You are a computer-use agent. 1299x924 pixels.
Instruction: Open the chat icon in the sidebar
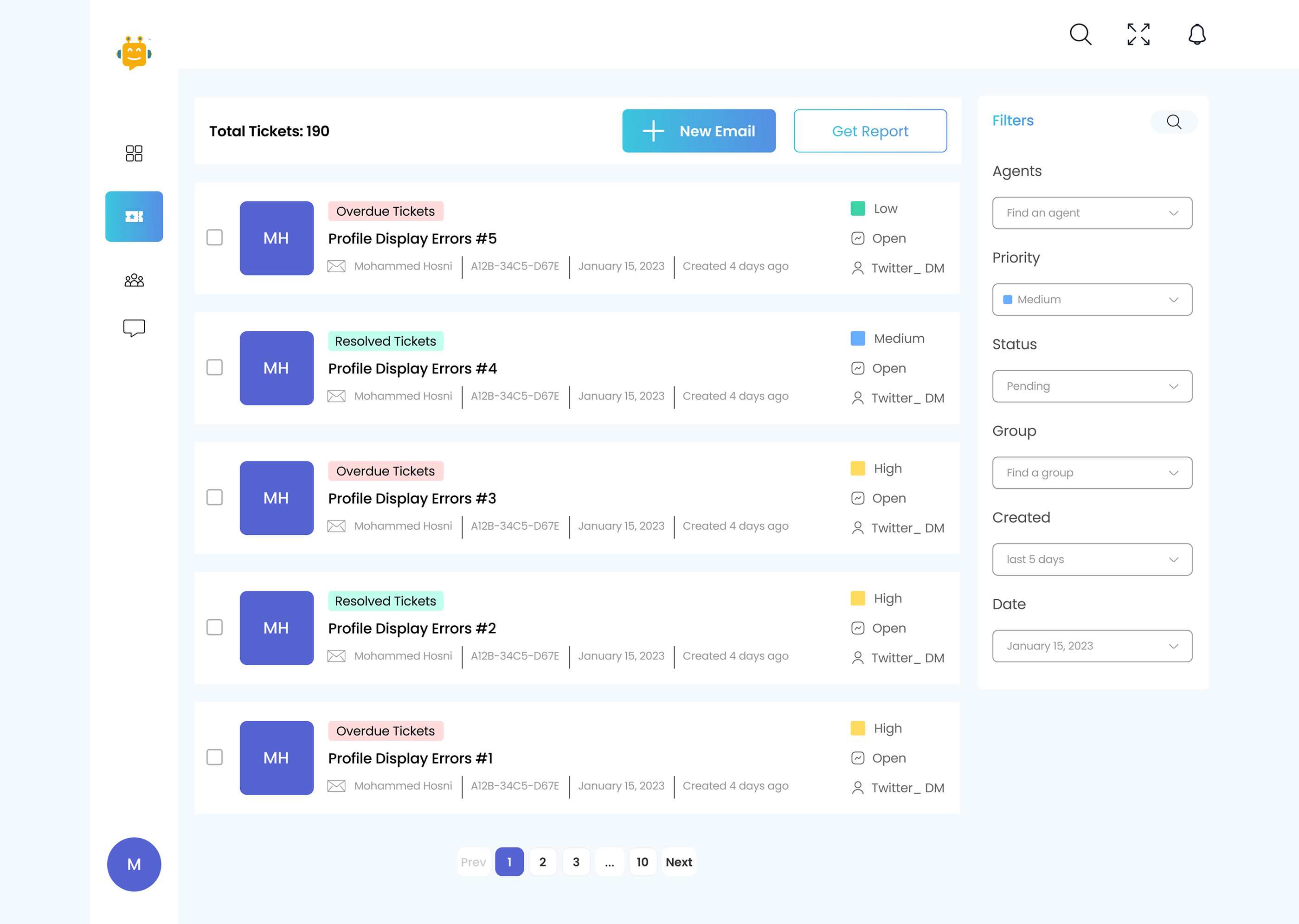134,327
